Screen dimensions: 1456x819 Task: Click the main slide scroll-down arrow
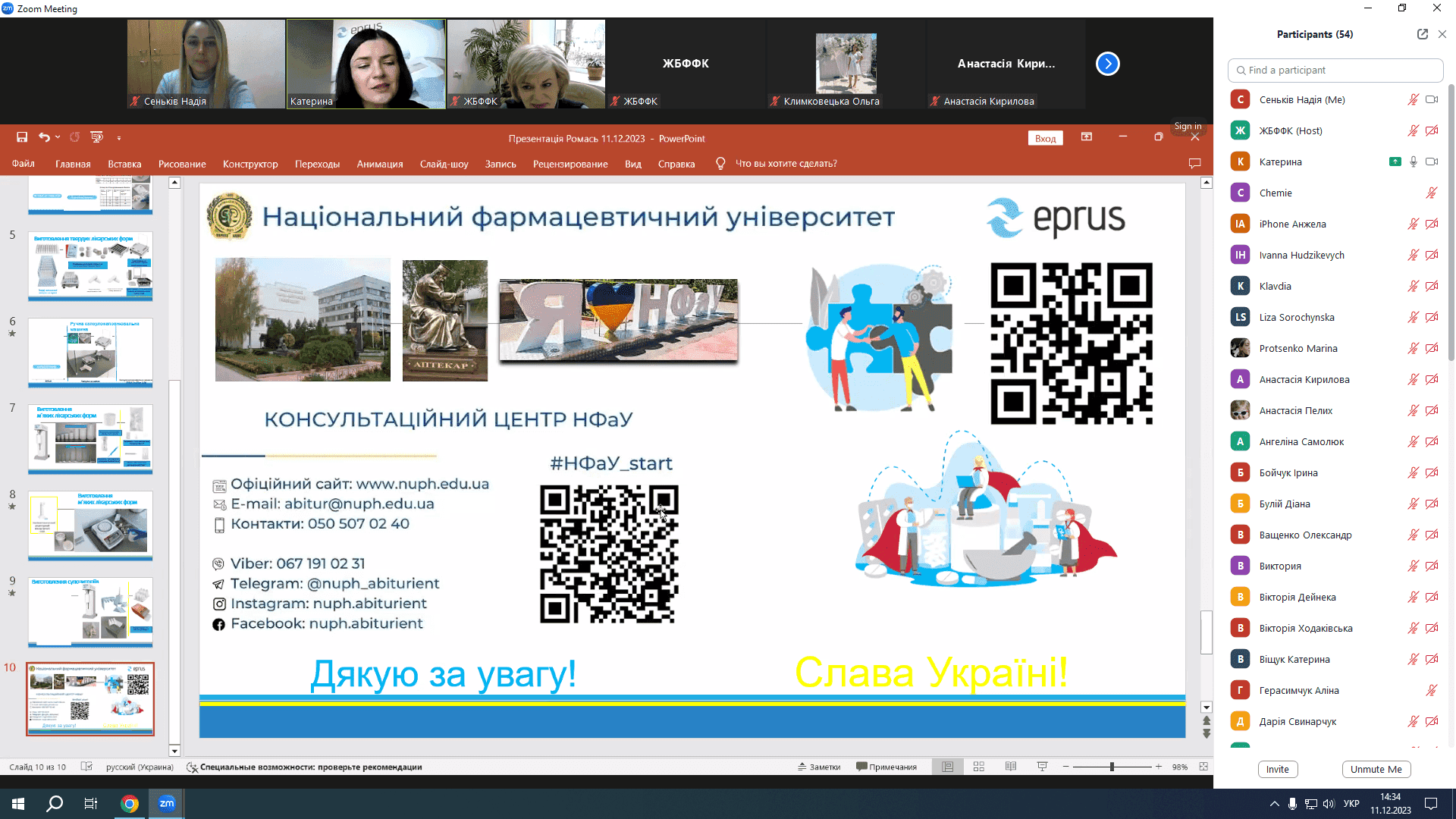tap(1207, 707)
